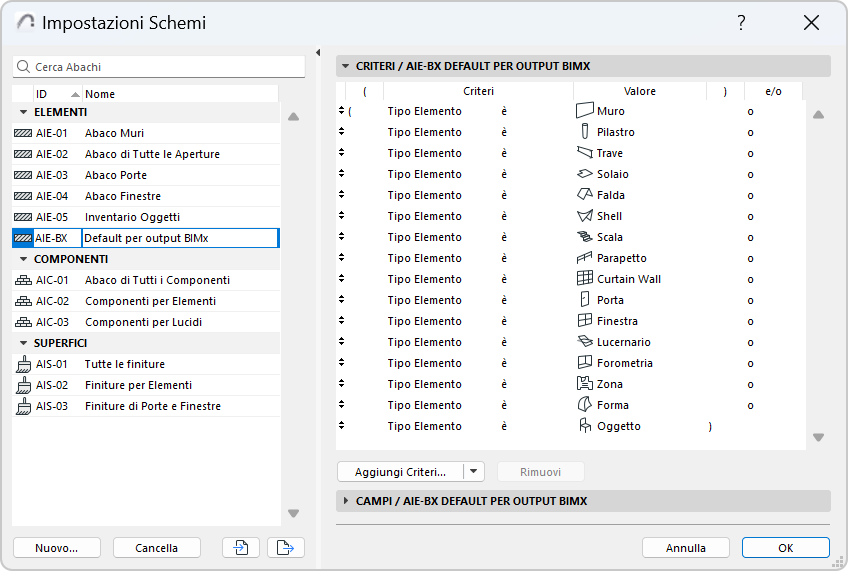The height and width of the screenshot is (571, 848).
Task: Click the Annulla button
Action: (x=686, y=548)
